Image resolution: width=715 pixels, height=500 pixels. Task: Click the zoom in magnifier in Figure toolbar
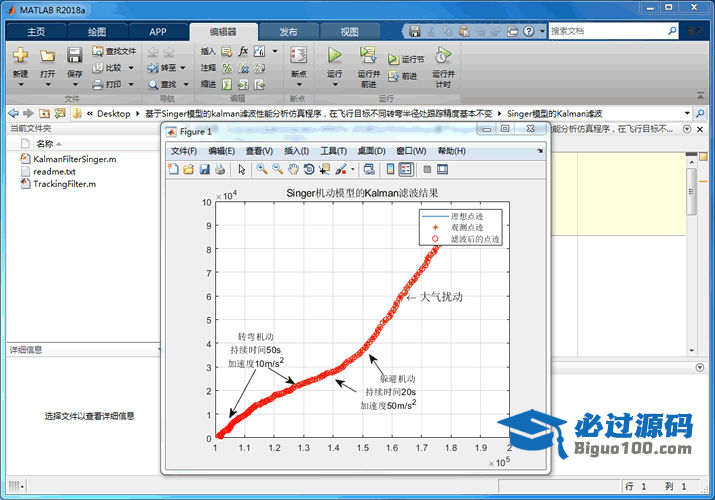pyautogui.click(x=262, y=169)
